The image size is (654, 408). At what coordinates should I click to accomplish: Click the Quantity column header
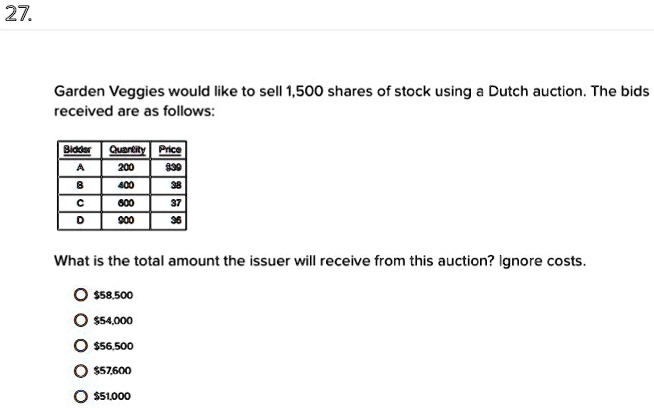coord(126,150)
